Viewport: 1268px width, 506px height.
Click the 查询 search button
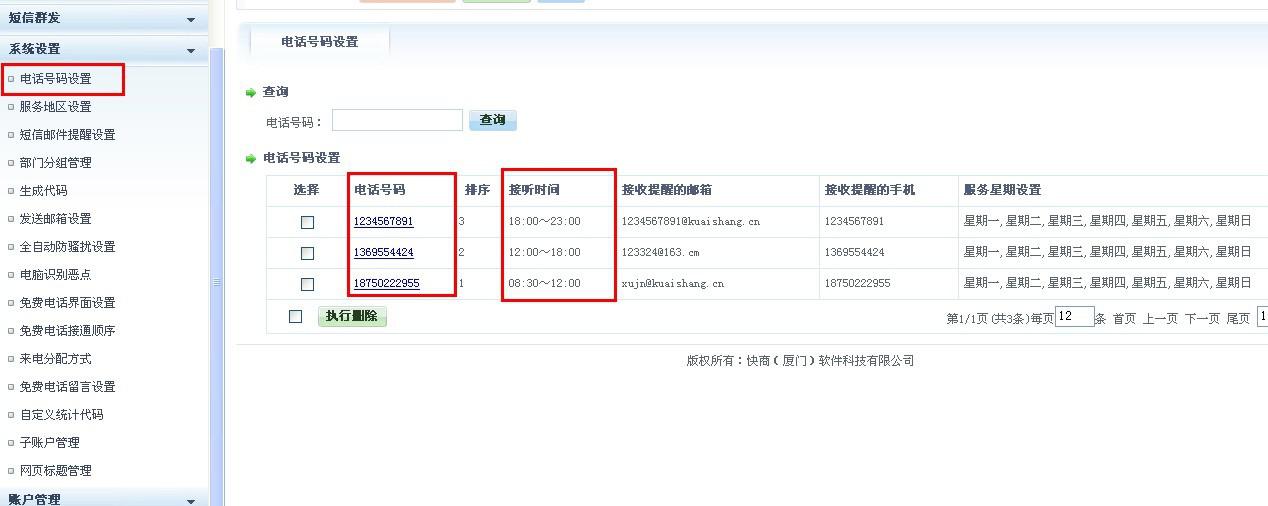pyautogui.click(x=492, y=120)
